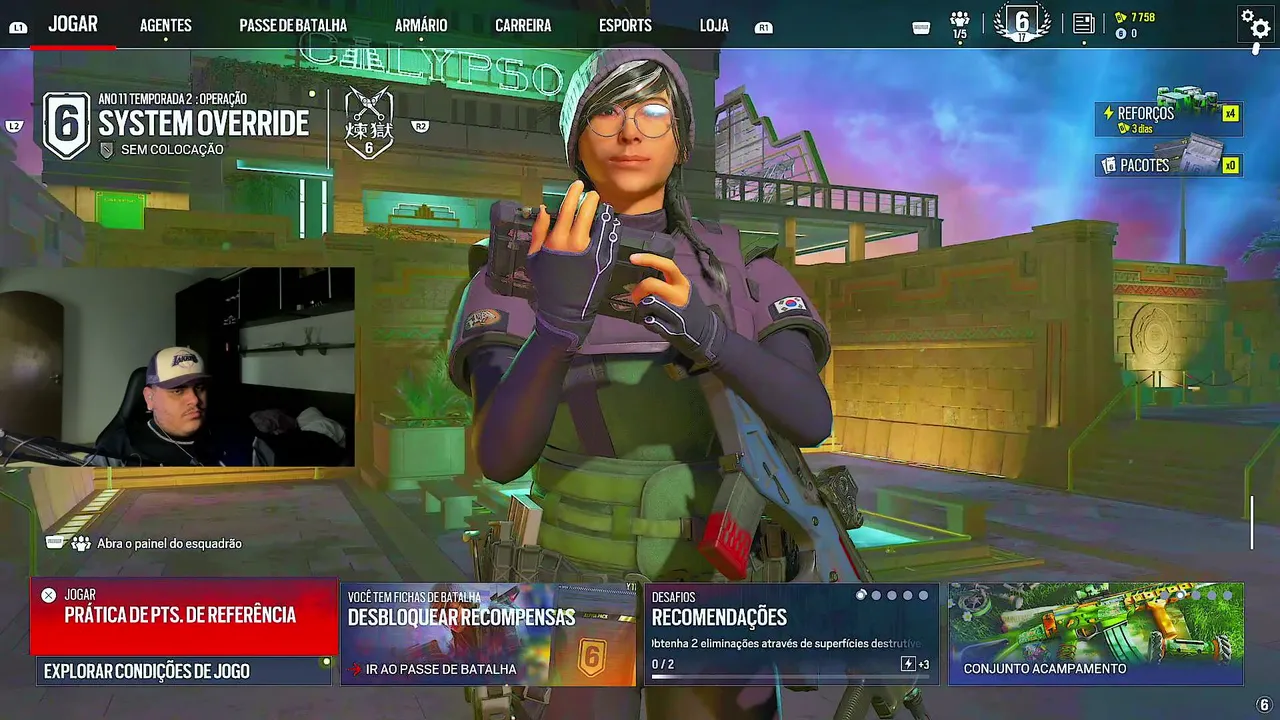This screenshot has width=1280, height=720.
Task: Click the X button icon on JOGAR card
Action: 48,595
